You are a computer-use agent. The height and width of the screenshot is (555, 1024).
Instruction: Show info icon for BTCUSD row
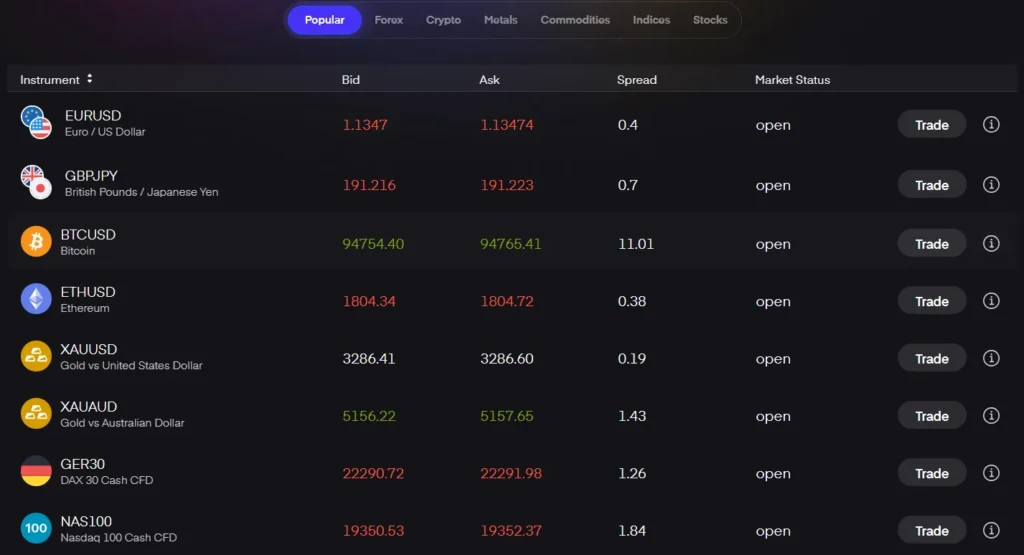coord(991,243)
